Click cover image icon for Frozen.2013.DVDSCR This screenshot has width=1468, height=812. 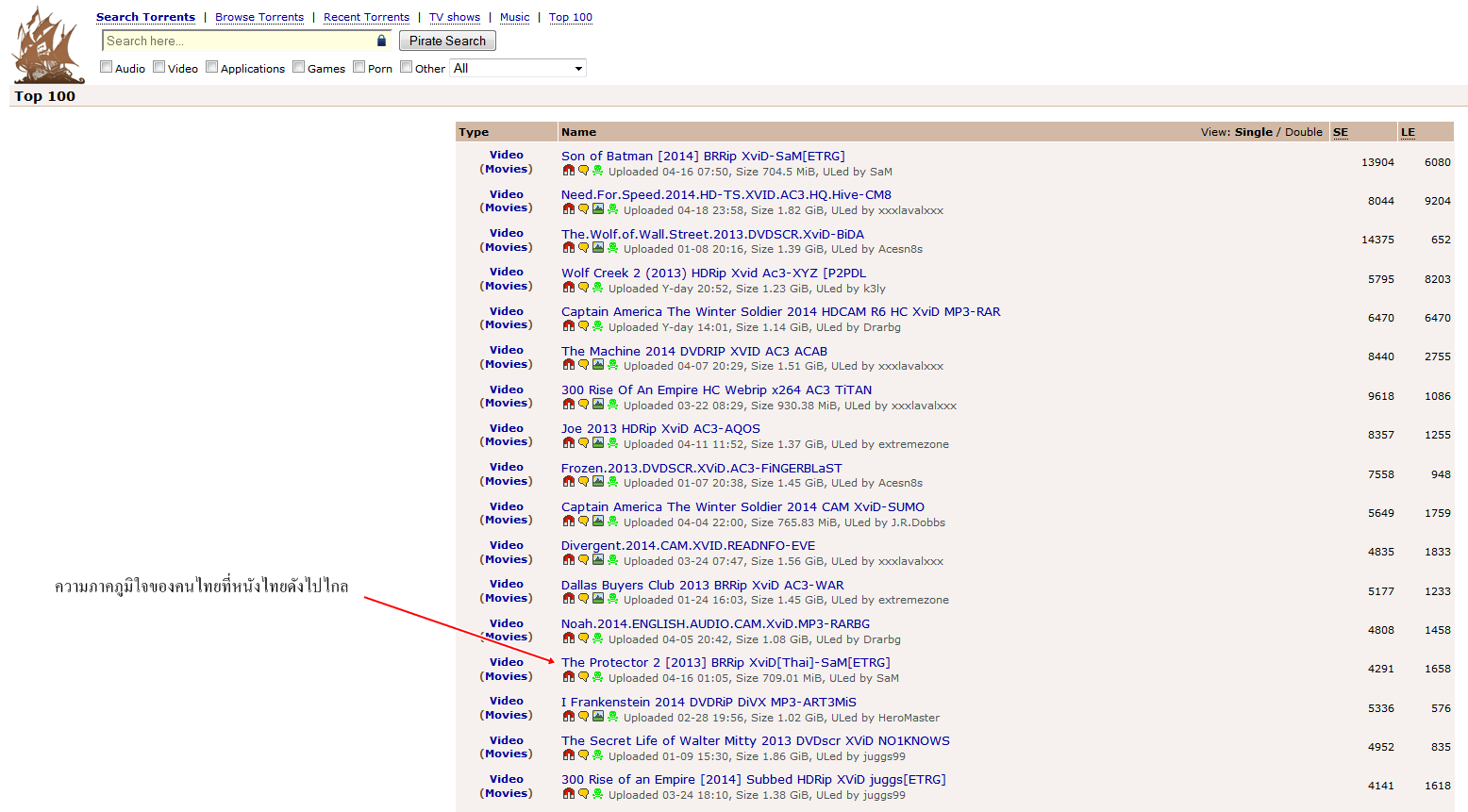[597, 482]
